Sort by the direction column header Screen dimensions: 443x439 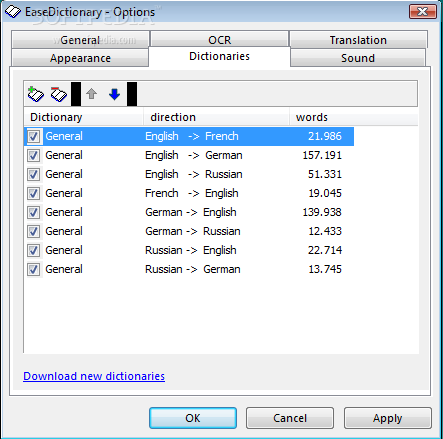216,117
